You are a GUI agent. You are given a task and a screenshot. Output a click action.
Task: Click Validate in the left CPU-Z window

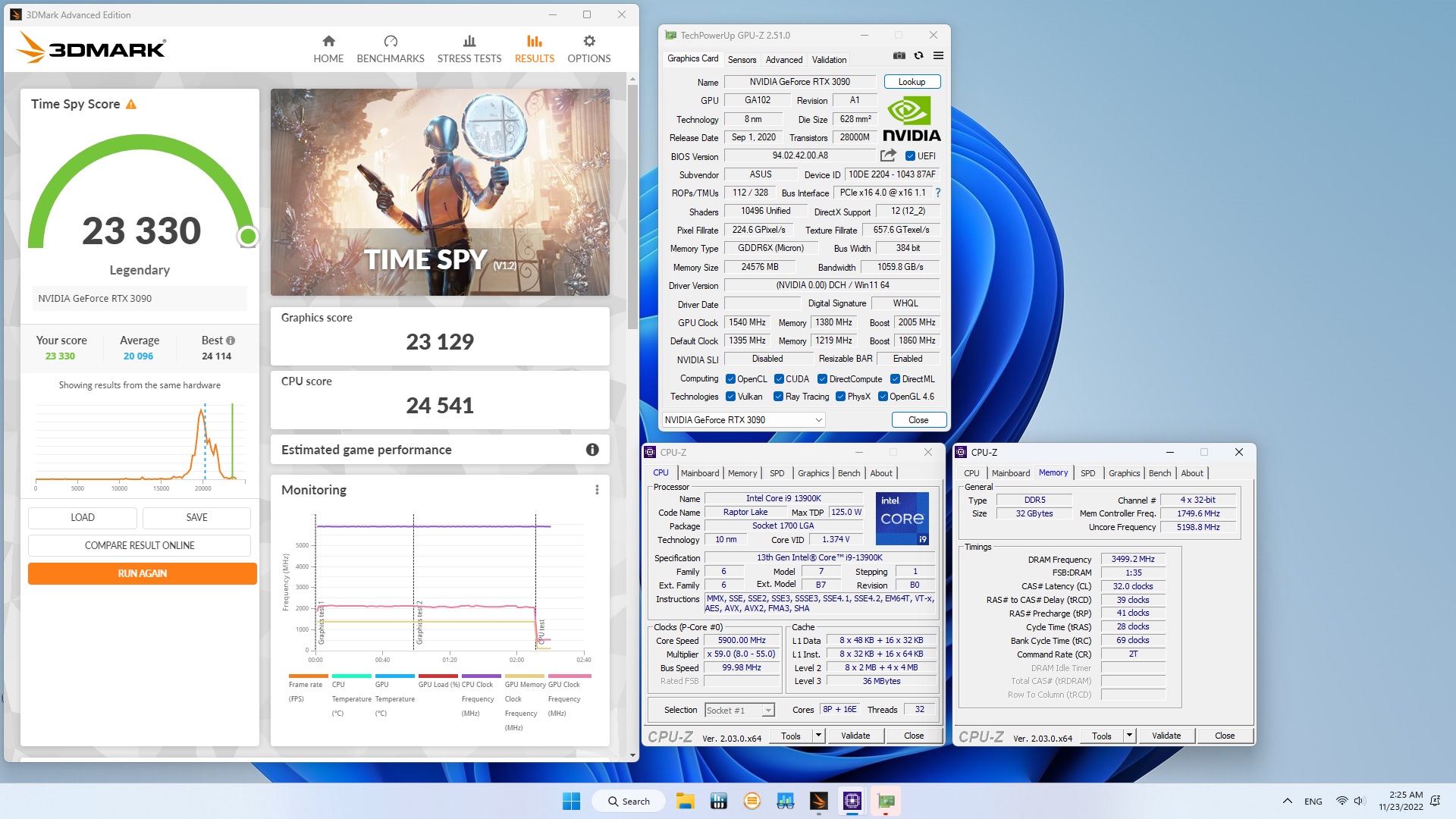click(855, 736)
